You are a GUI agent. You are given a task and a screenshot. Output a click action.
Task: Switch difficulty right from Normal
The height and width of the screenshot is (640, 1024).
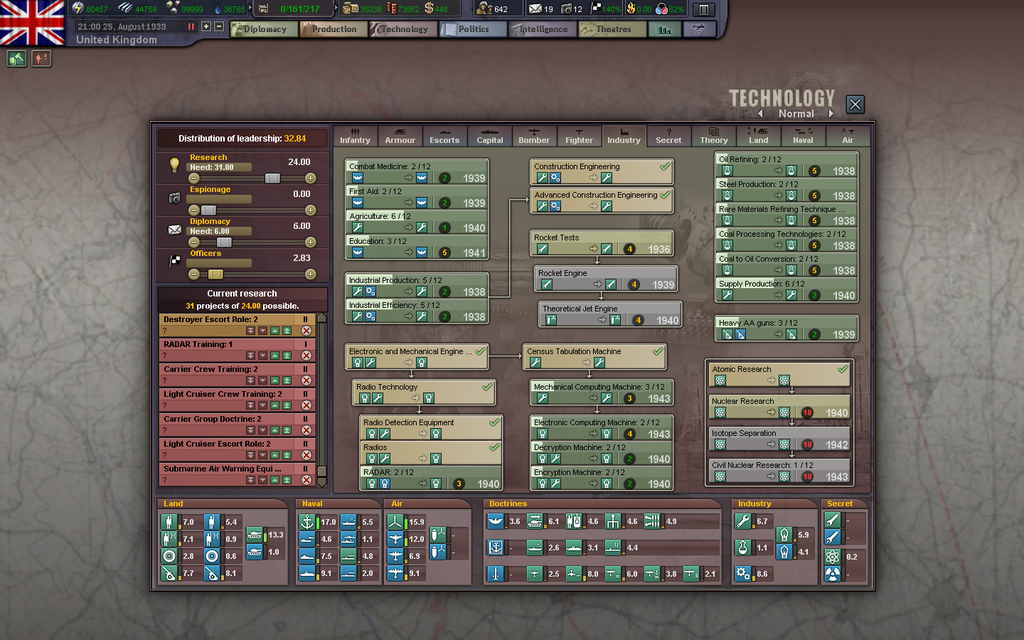tap(831, 114)
